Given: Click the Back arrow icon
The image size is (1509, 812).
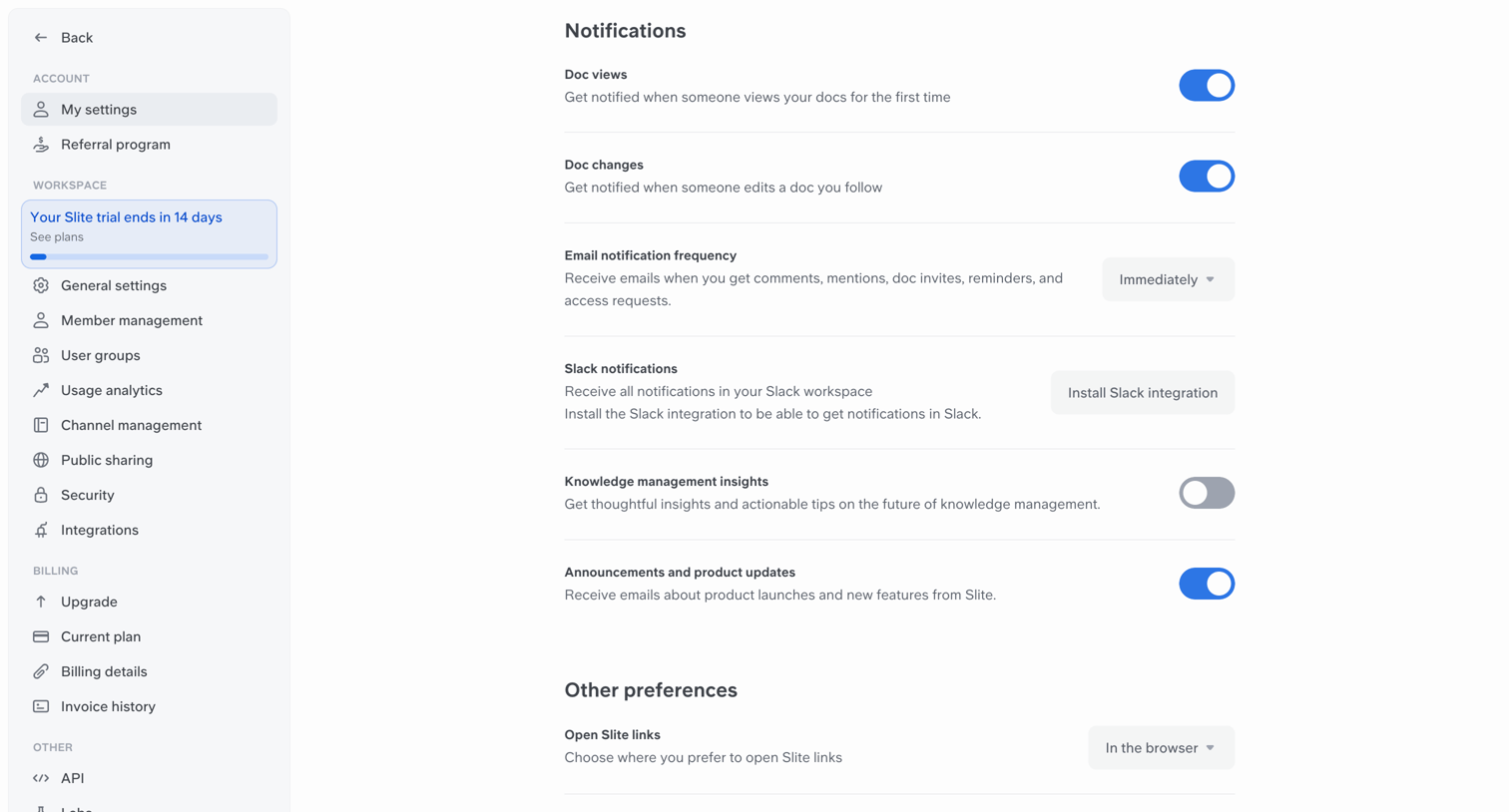Looking at the screenshot, I should (41, 38).
